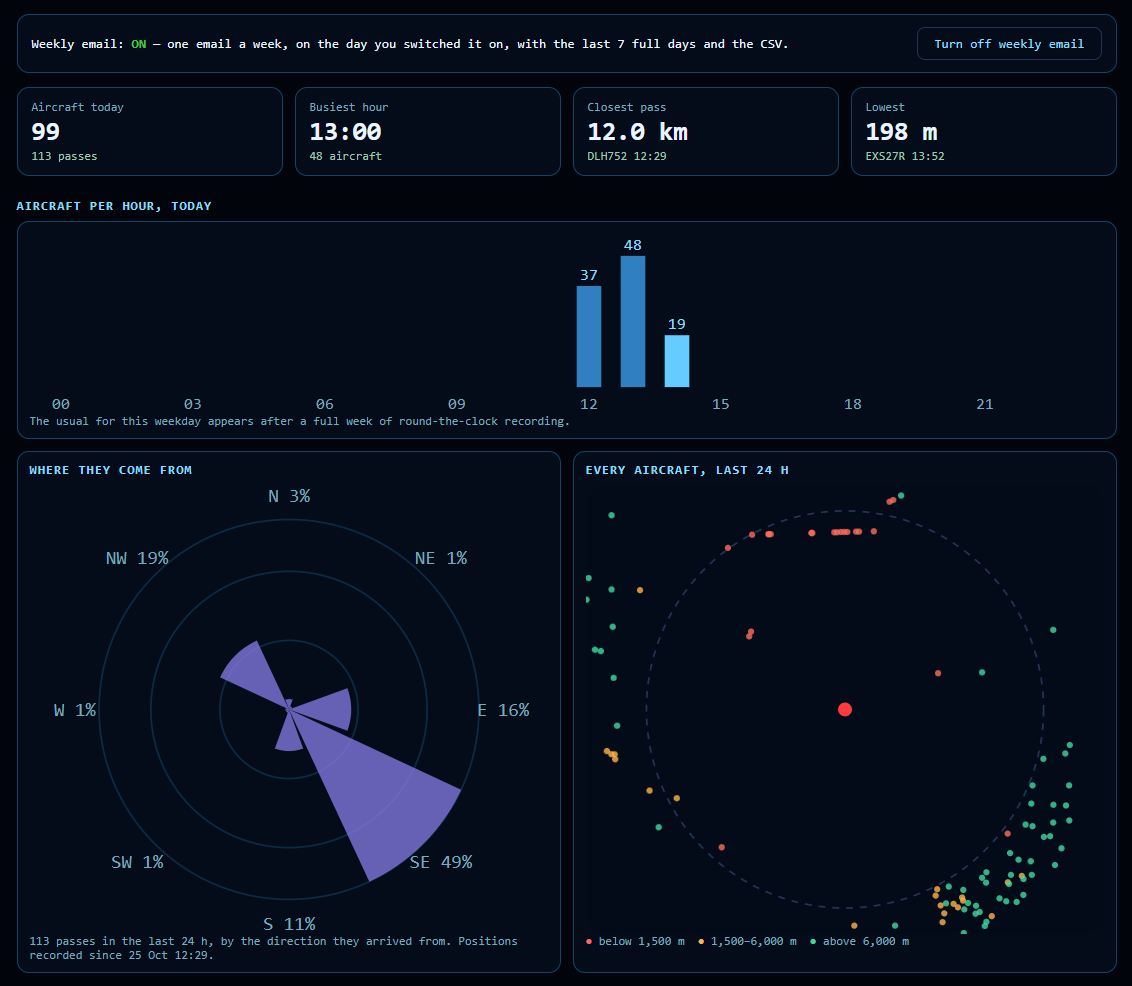Viewport: 1132px width, 986px height.
Task: Click the 'EVERY AIRCRAFT, LAST 24 H' heading
Action: pos(687,470)
